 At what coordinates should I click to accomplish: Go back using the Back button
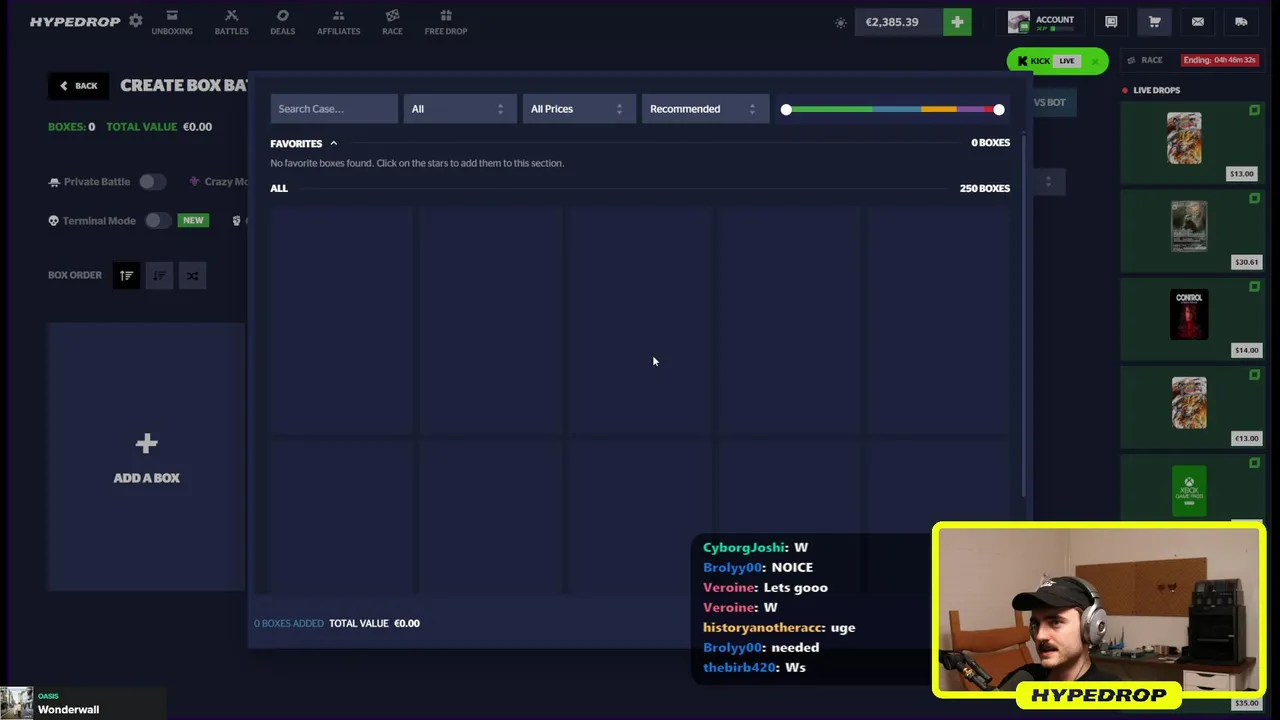pos(78,86)
